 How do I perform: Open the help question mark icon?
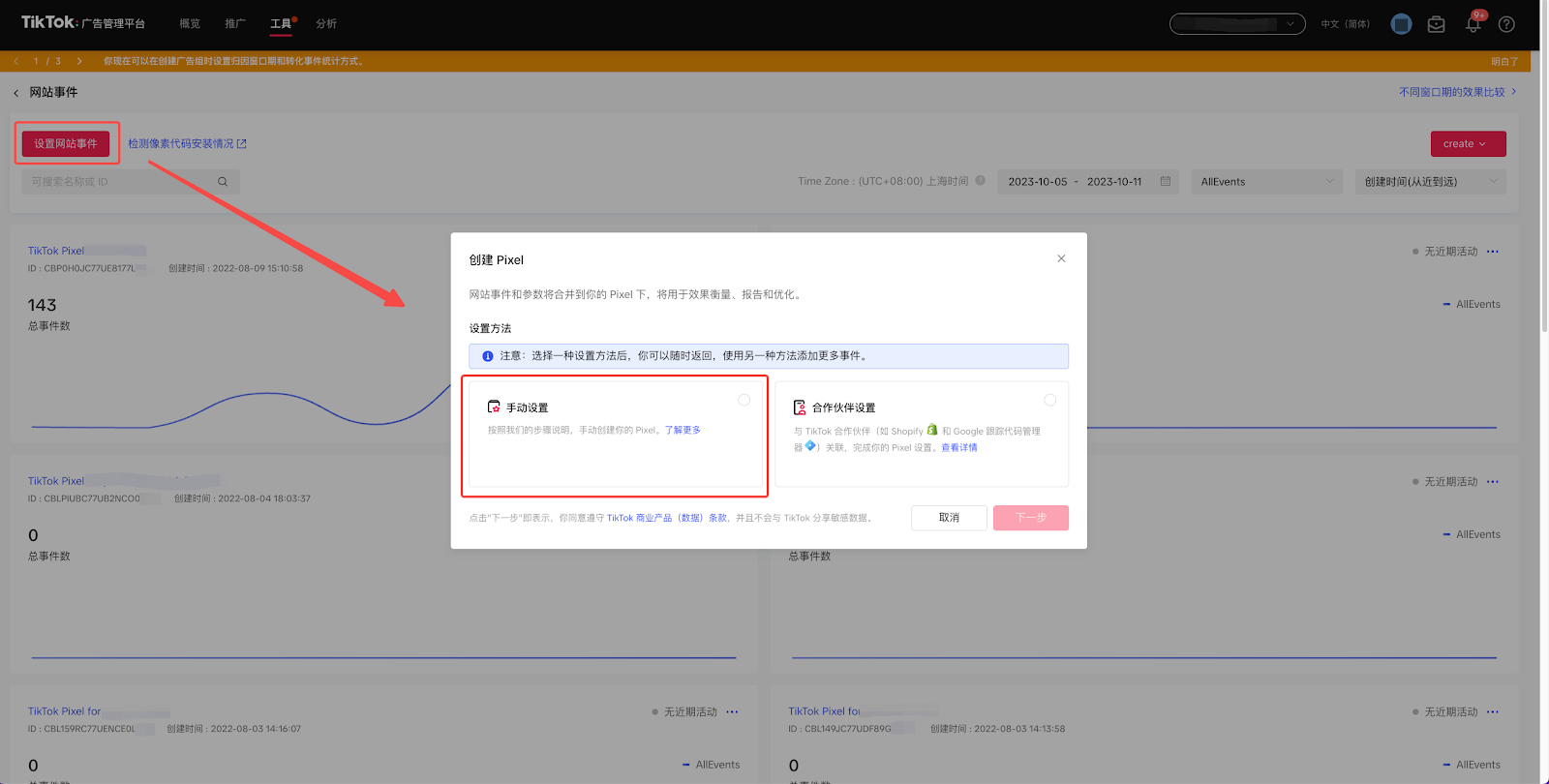coord(1506,24)
